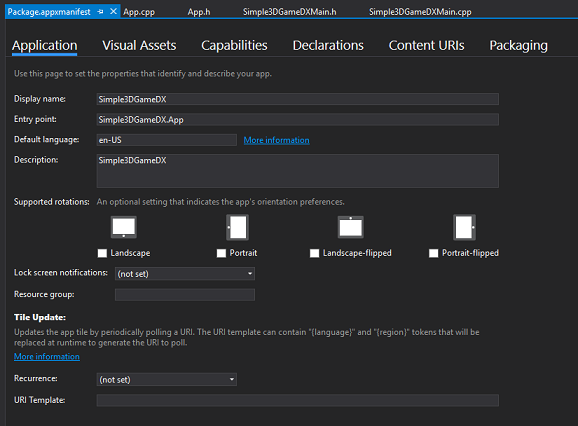Click the Landscape-flipped orientation icon
Viewport: 578px width, 426px height.
point(351,227)
